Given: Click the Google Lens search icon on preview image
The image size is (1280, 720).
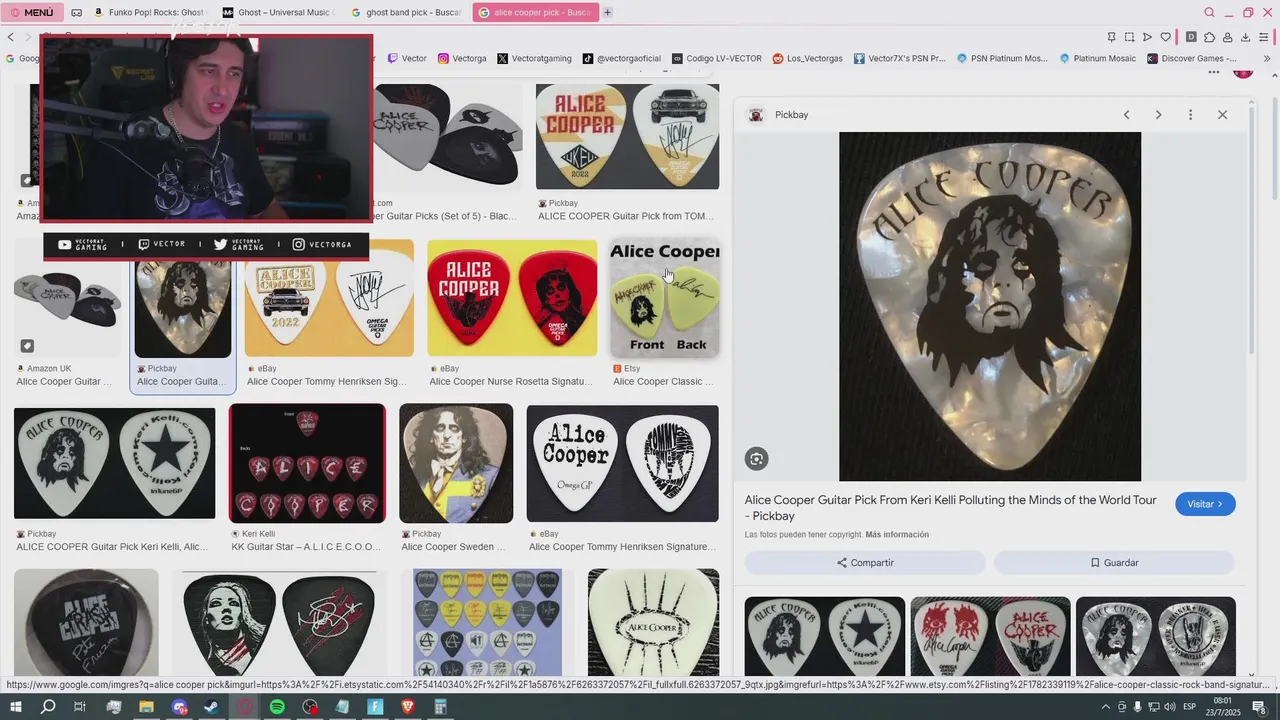Looking at the screenshot, I should pyautogui.click(x=757, y=459).
